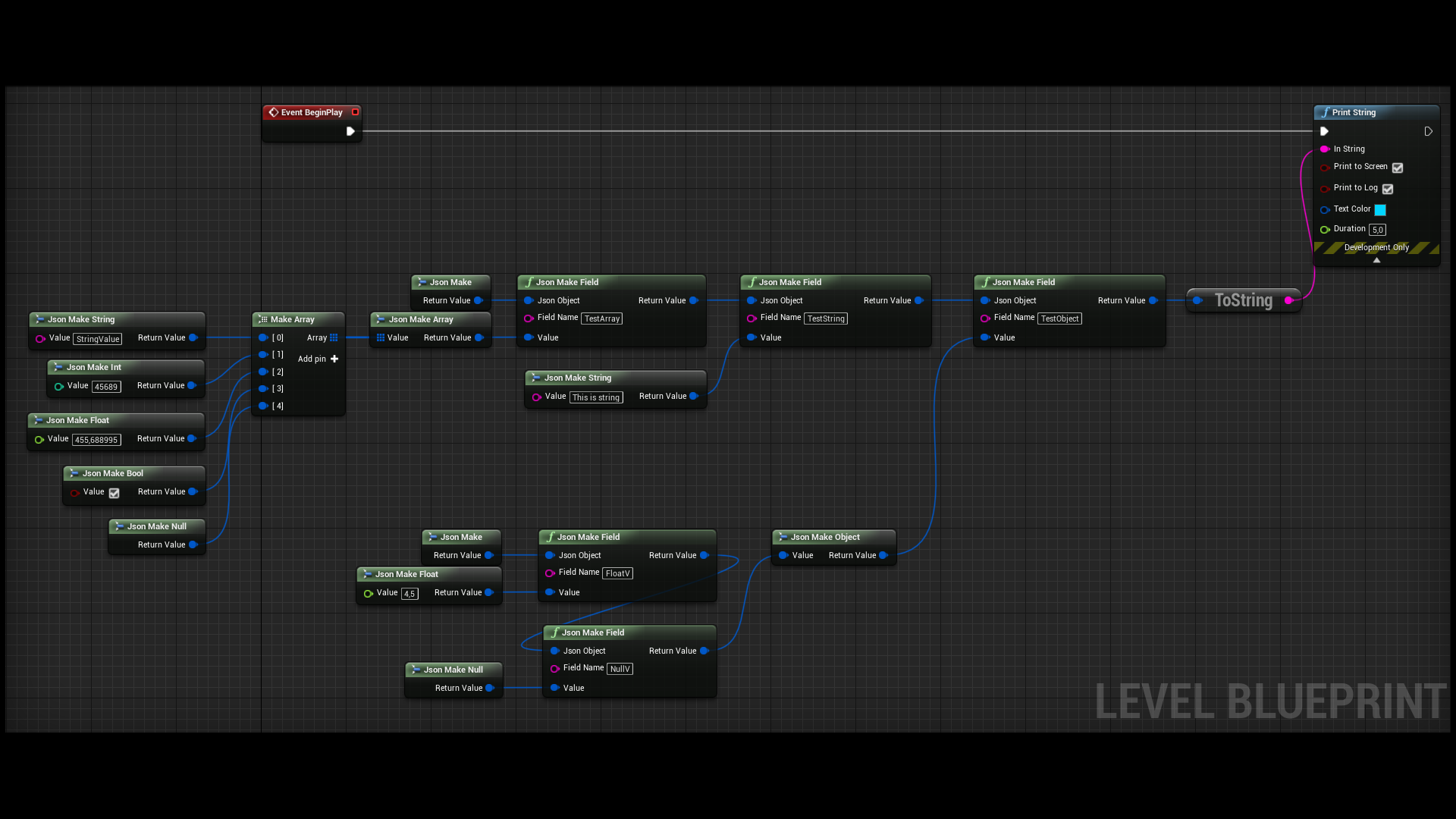1456x819 pixels.
Task: Click the ToString pink output pin
Action: point(1288,301)
